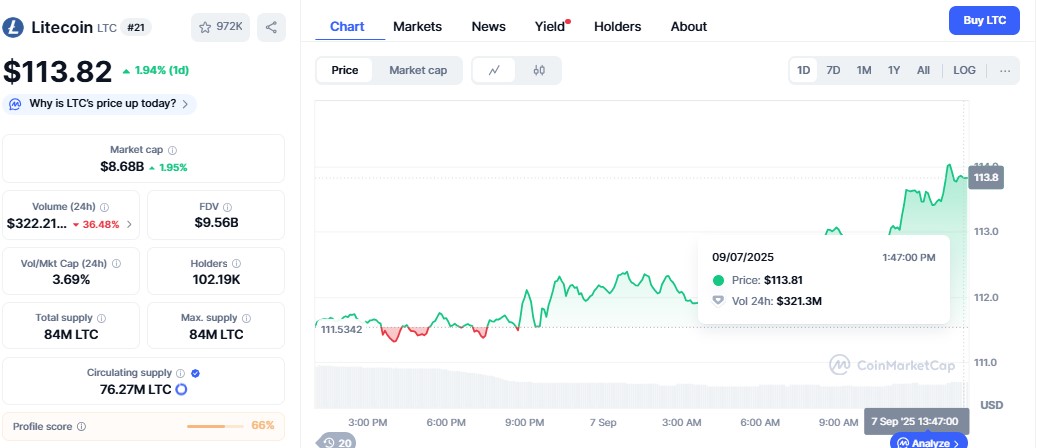Click the 36.48% volume change value
The height and width of the screenshot is (448, 1037).
point(101,224)
